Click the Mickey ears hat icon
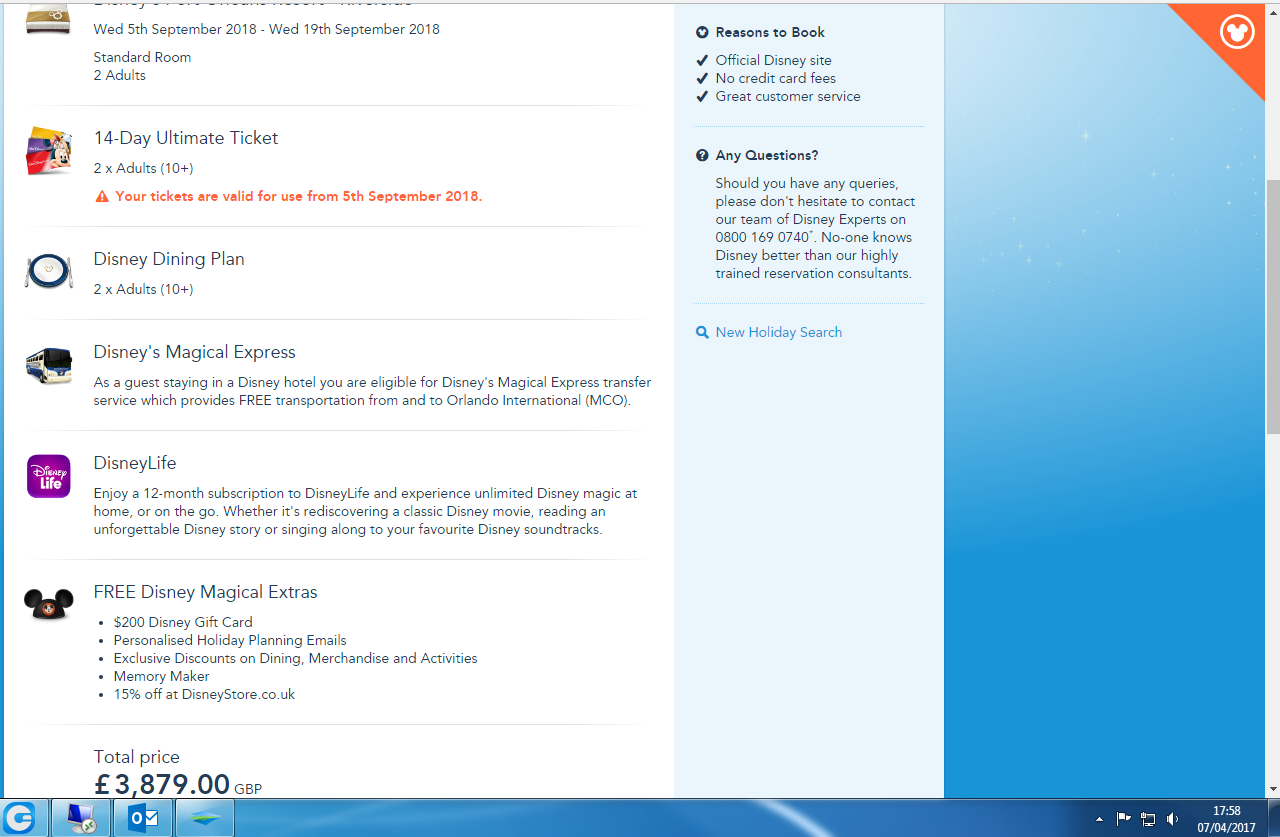Image resolution: width=1280 pixels, height=837 pixels. (48, 604)
